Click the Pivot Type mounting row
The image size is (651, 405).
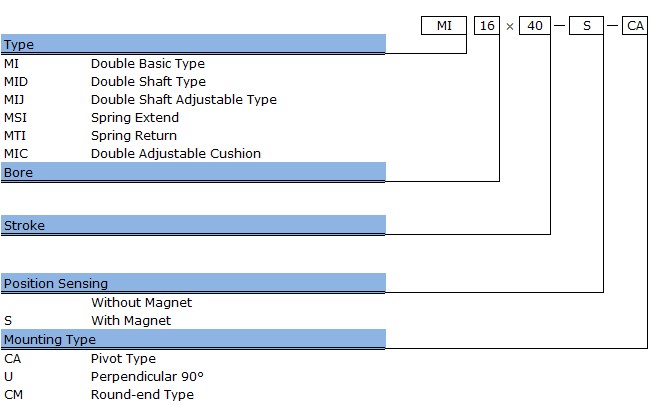[193, 358]
